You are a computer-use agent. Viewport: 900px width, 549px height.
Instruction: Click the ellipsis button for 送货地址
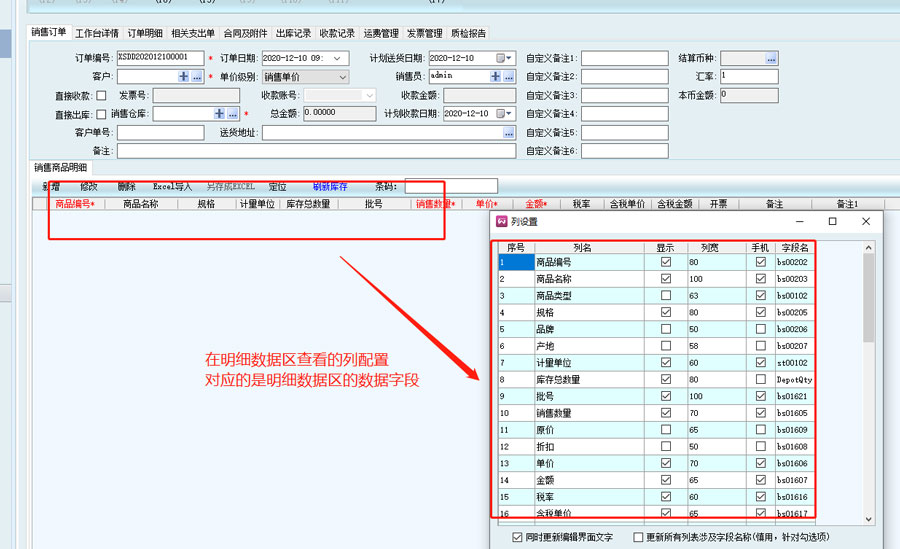(508, 133)
